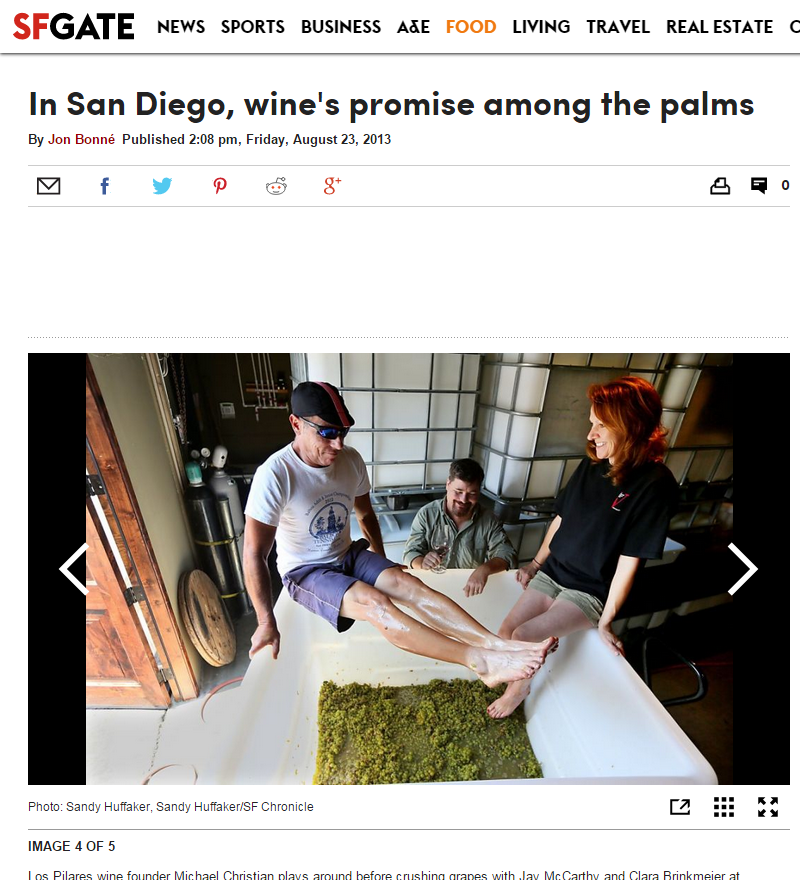
Task: Open the gallery in a popout window
Action: pos(680,807)
